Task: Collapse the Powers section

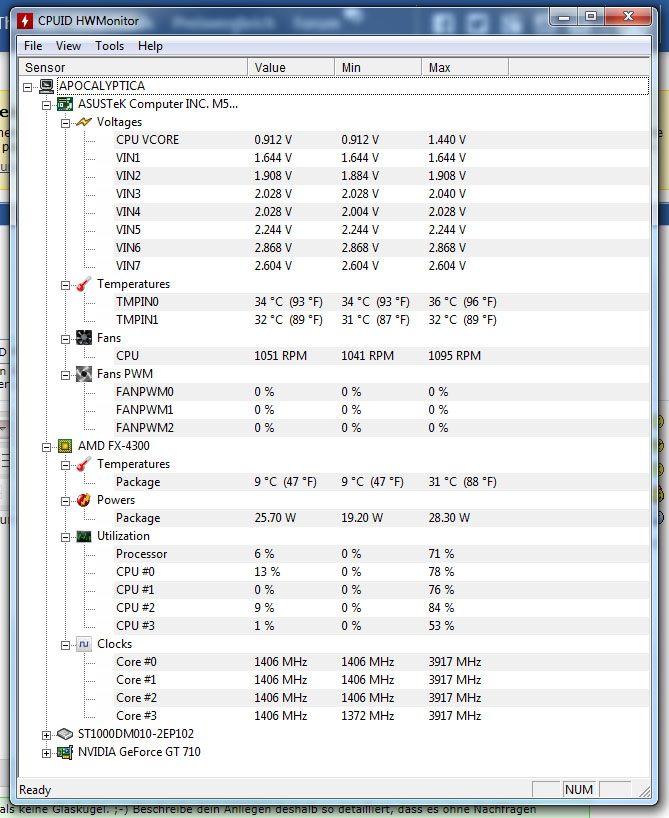Action: [x=65, y=502]
